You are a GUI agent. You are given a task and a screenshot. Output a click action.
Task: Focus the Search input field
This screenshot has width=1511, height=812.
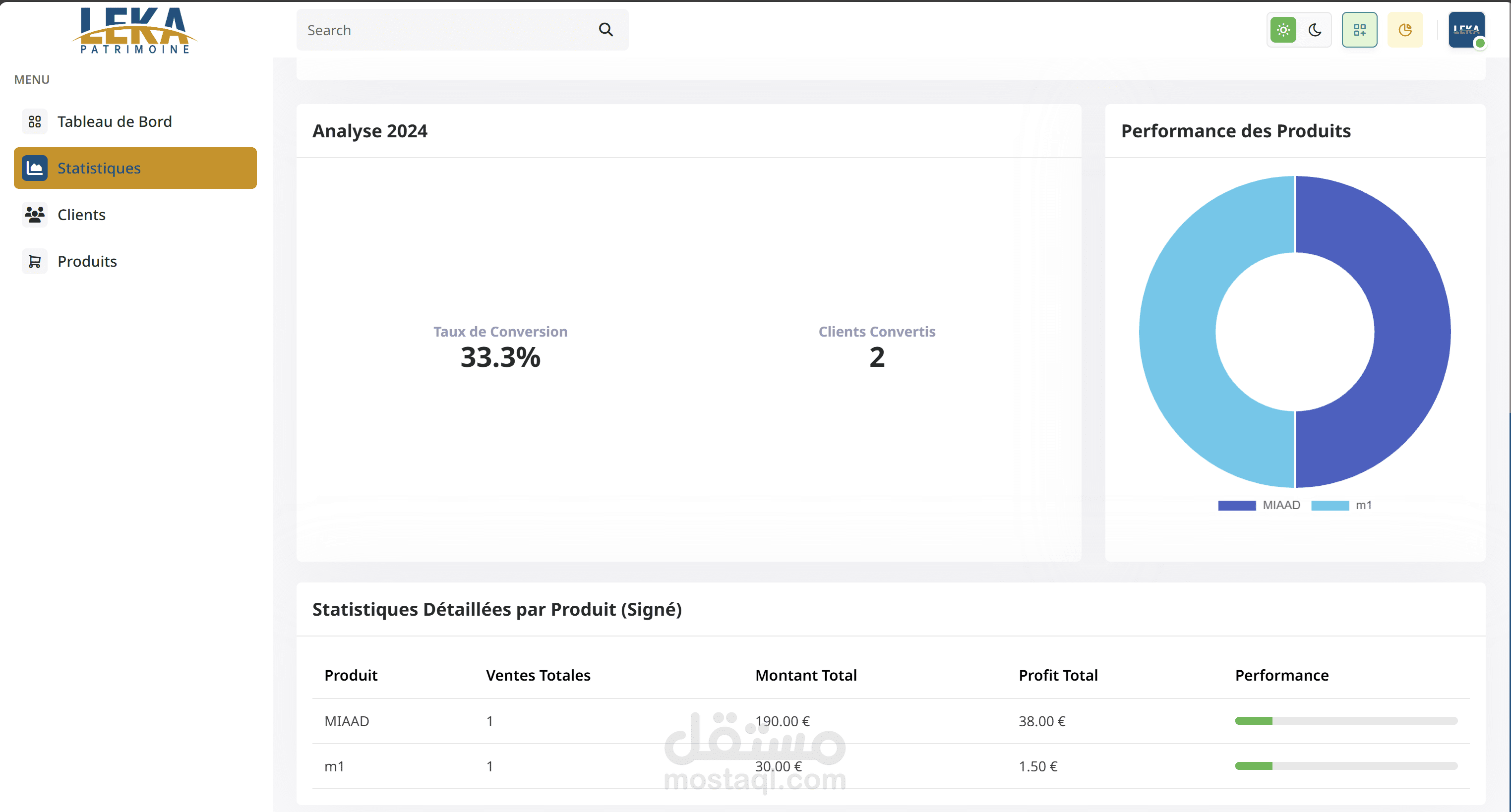(x=446, y=30)
